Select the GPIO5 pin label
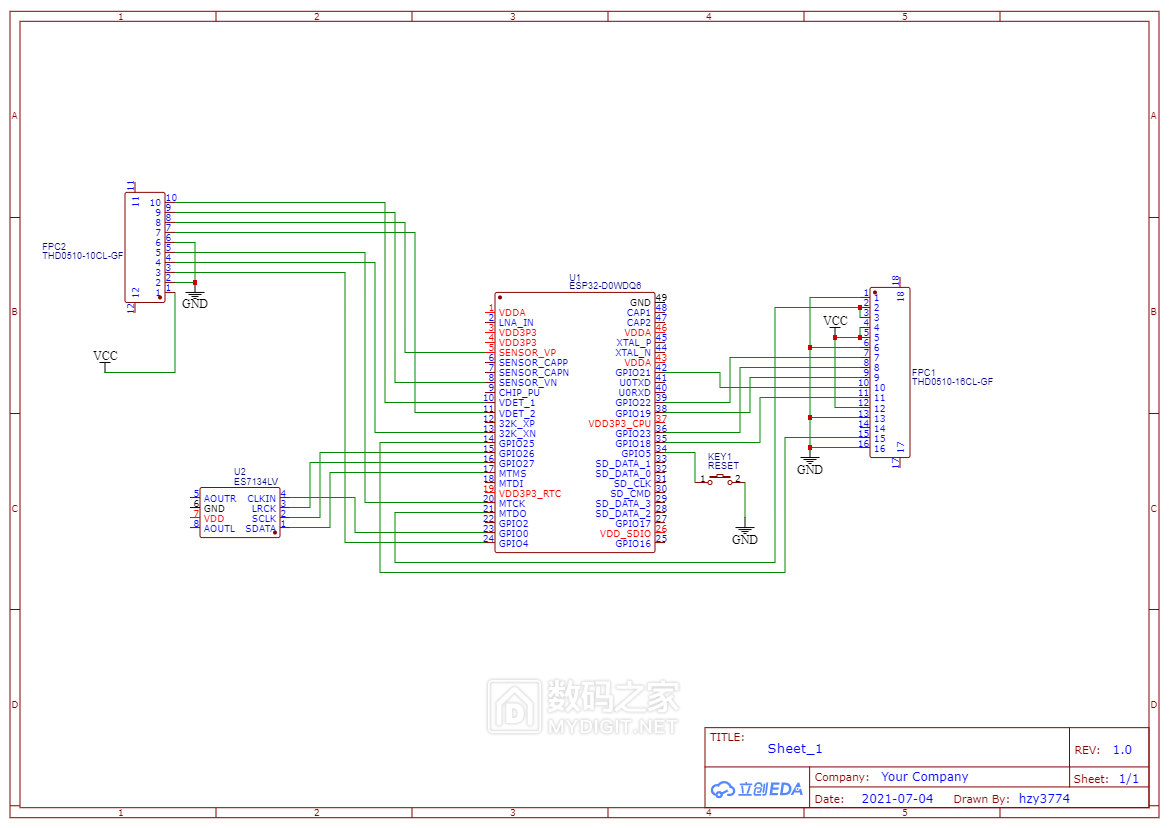Viewport: 1169px width, 828px height. (636, 453)
